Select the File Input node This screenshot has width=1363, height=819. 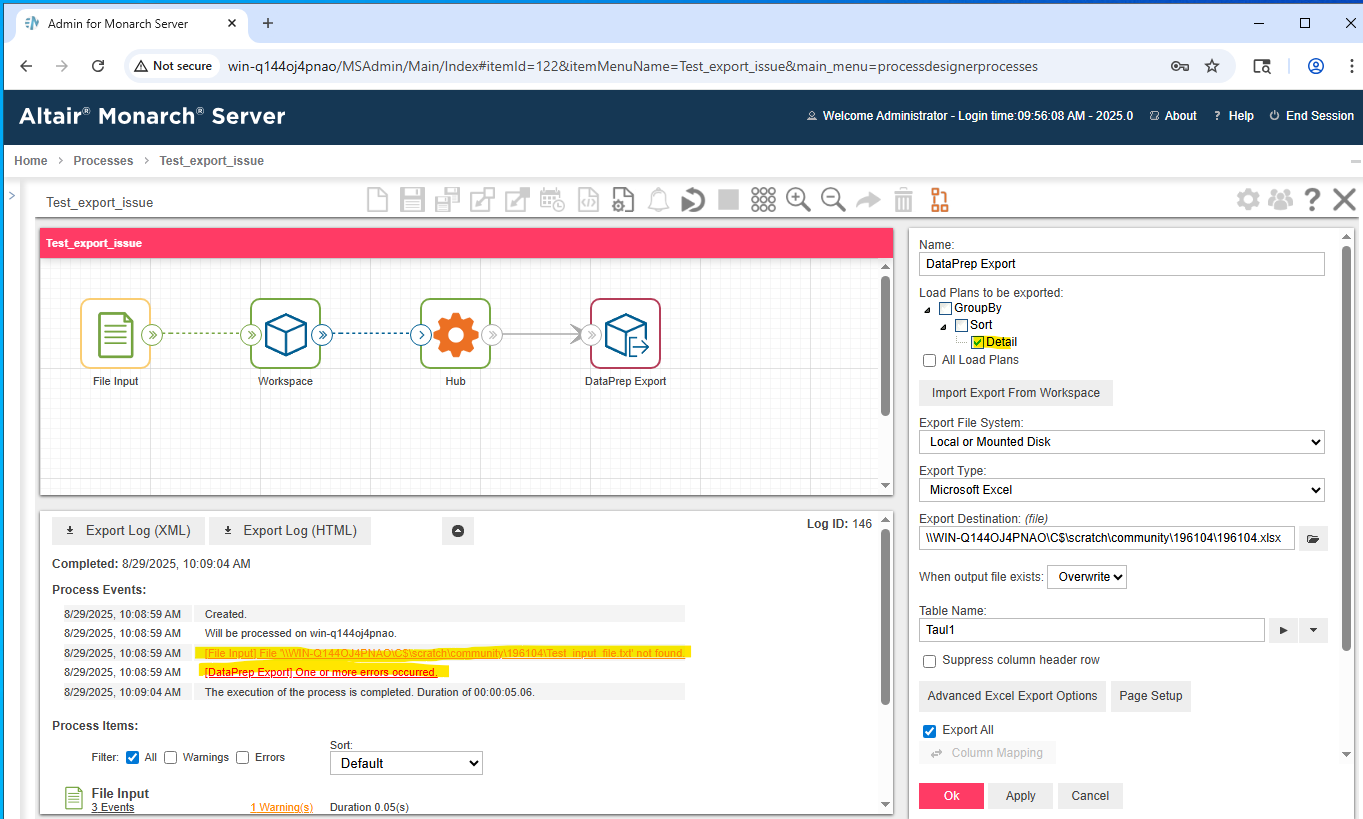(x=115, y=334)
